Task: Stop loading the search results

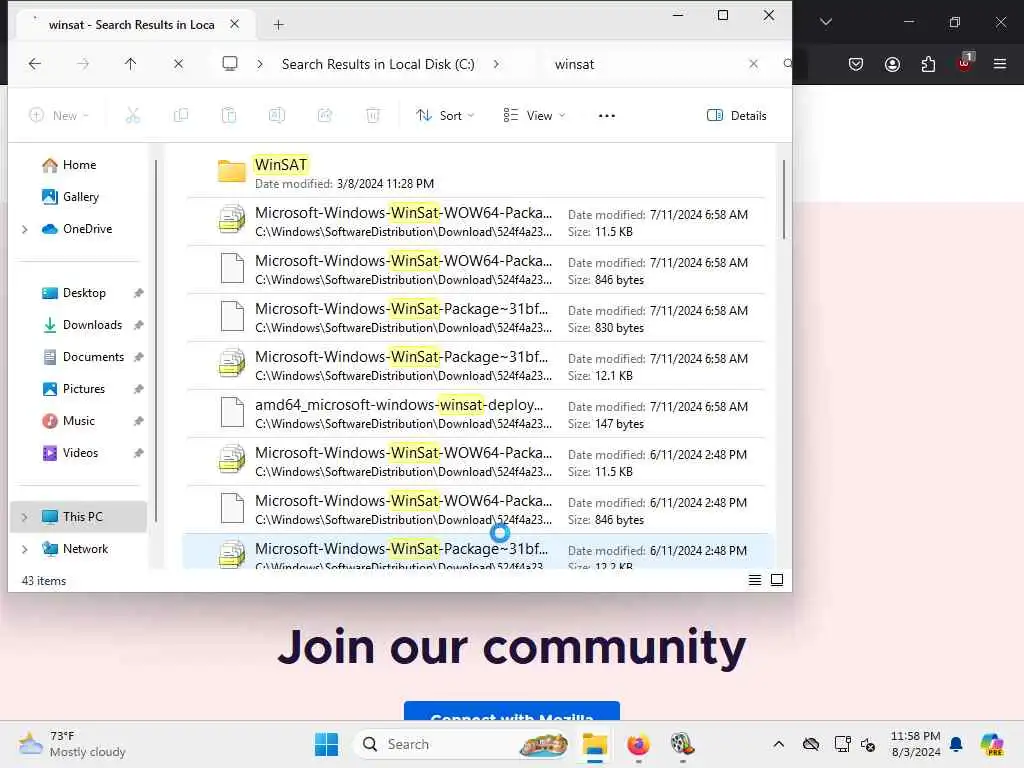Action: [178, 63]
